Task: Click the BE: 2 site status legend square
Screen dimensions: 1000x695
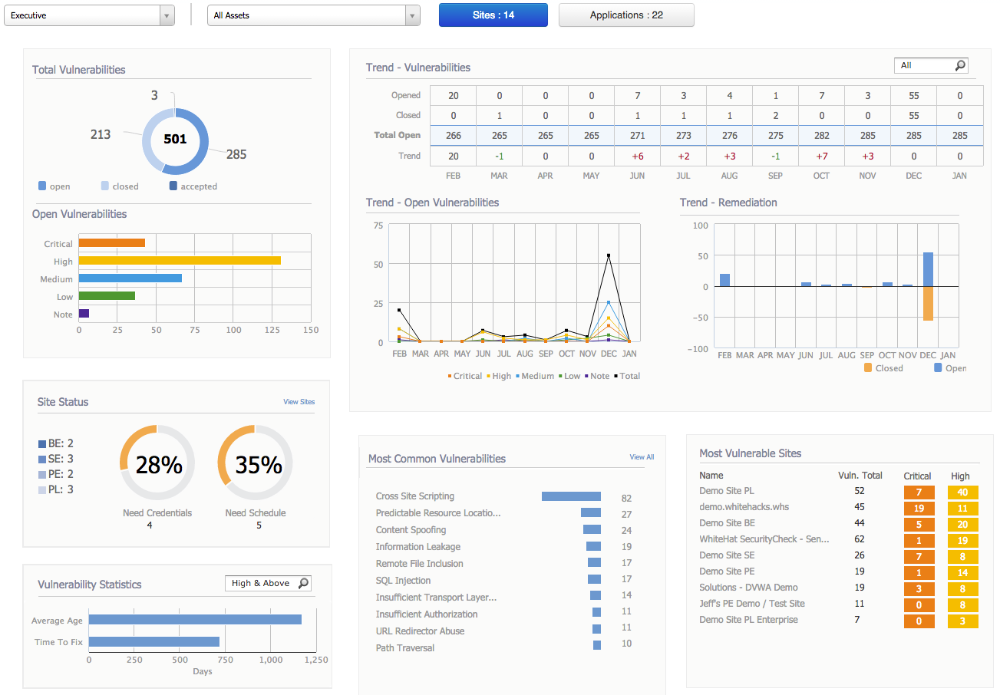Action: pyautogui.click(x=42, y=444)
